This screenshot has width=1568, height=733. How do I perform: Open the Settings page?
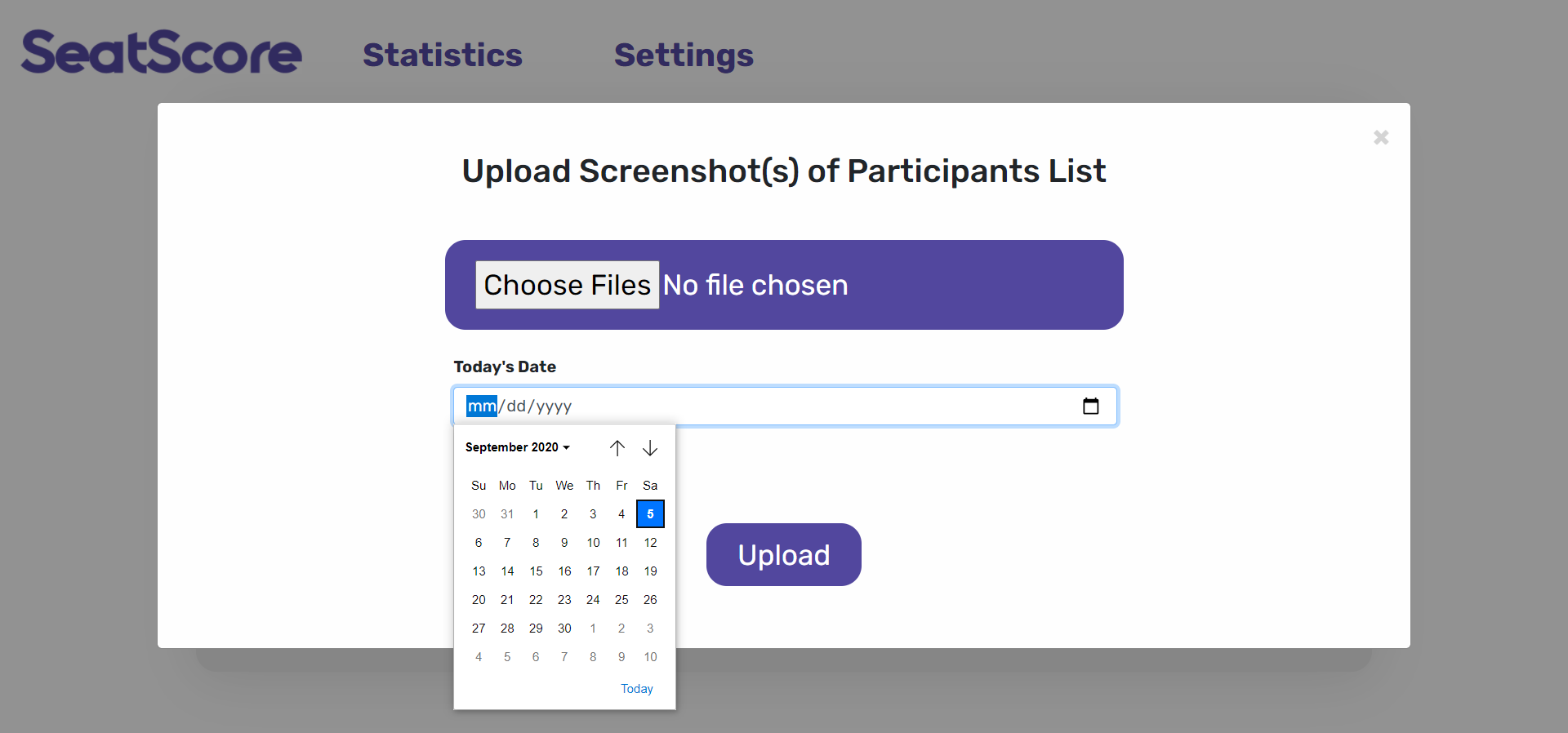pos(684,56)
